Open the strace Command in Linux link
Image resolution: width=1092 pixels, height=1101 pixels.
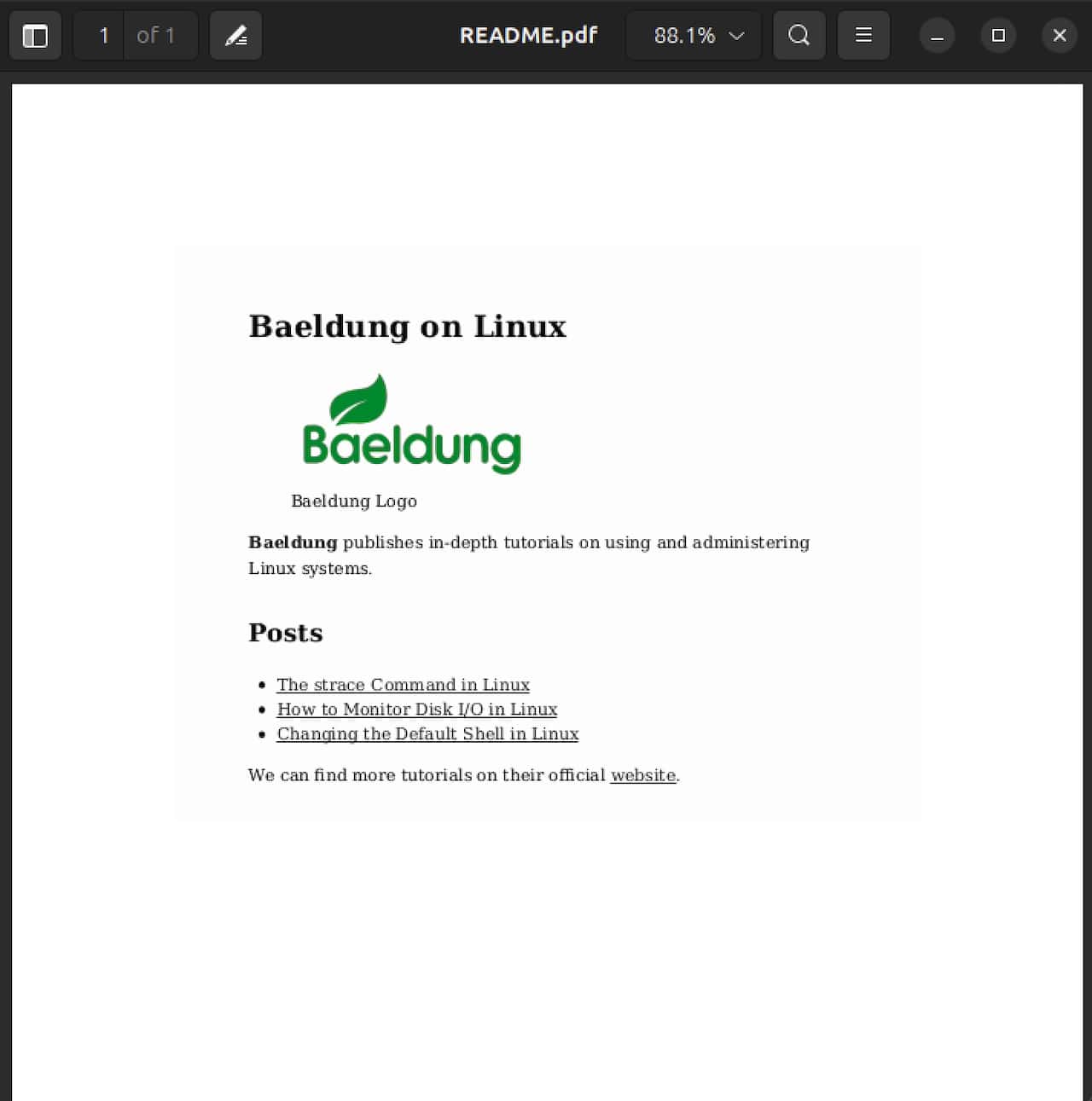coord(404,685)
